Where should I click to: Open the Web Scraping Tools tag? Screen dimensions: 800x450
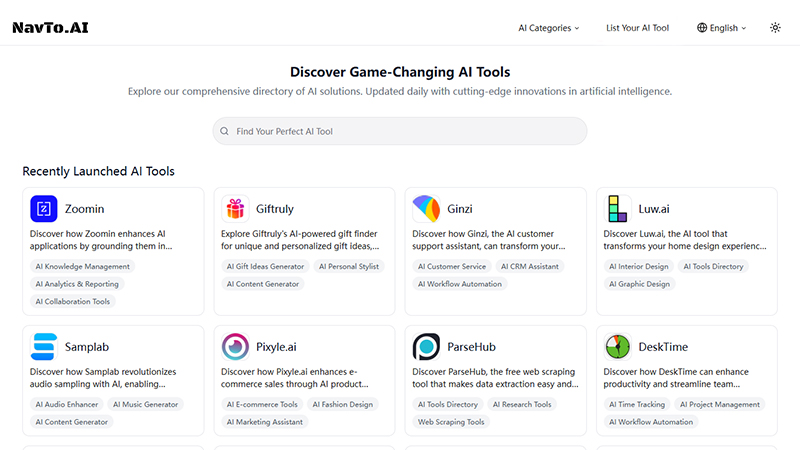tap(451, 422)
